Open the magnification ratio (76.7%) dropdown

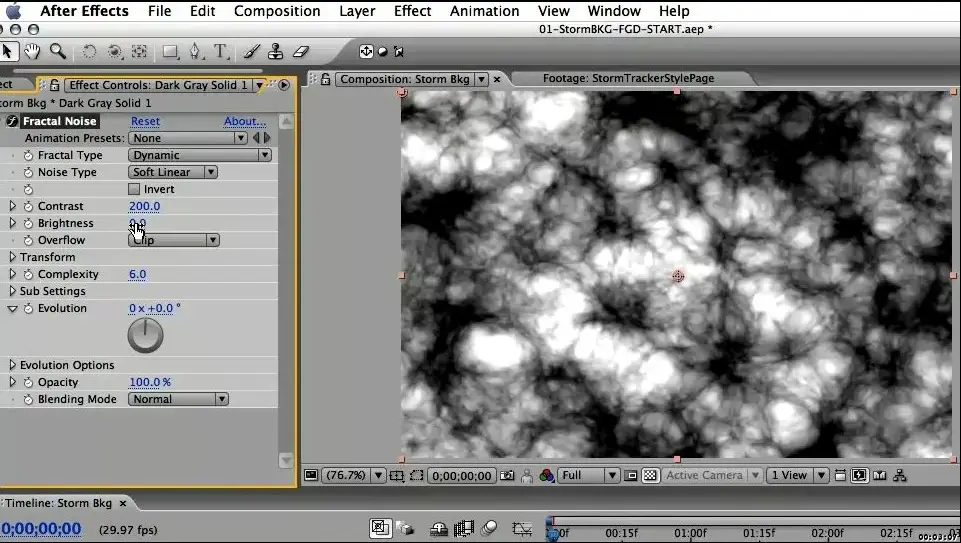[354, 476]
